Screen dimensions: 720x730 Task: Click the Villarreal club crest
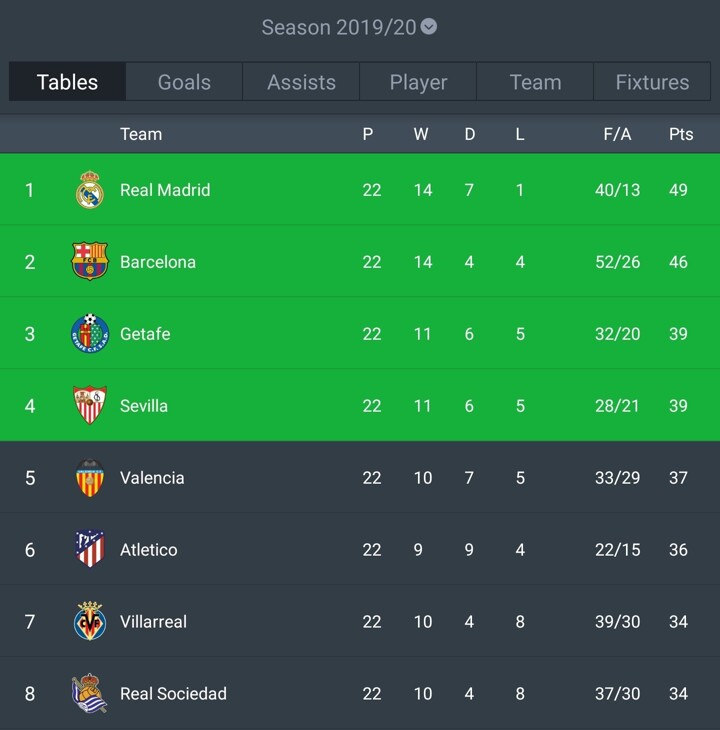[90, 622]
